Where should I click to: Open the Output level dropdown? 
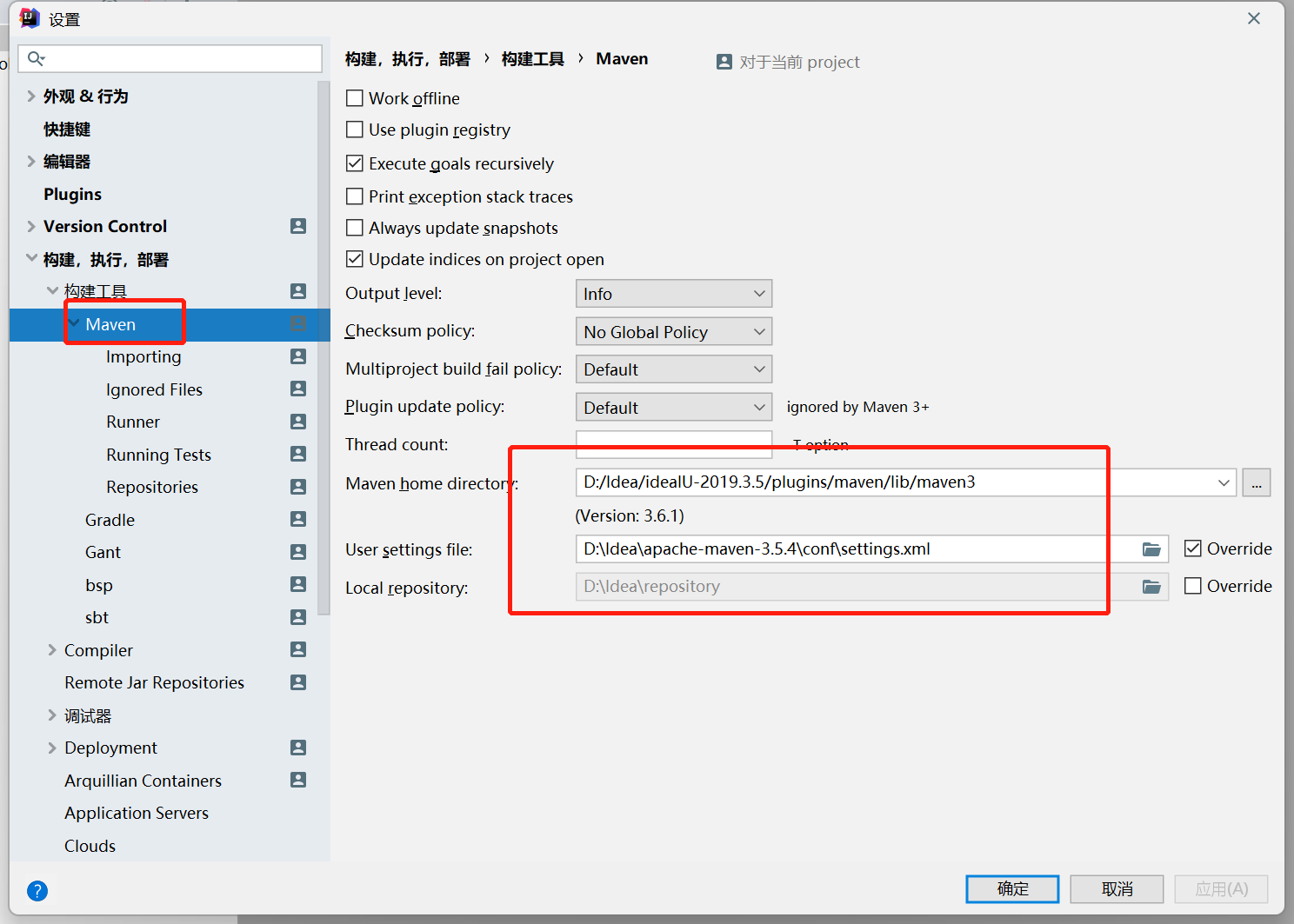[674, 294]
